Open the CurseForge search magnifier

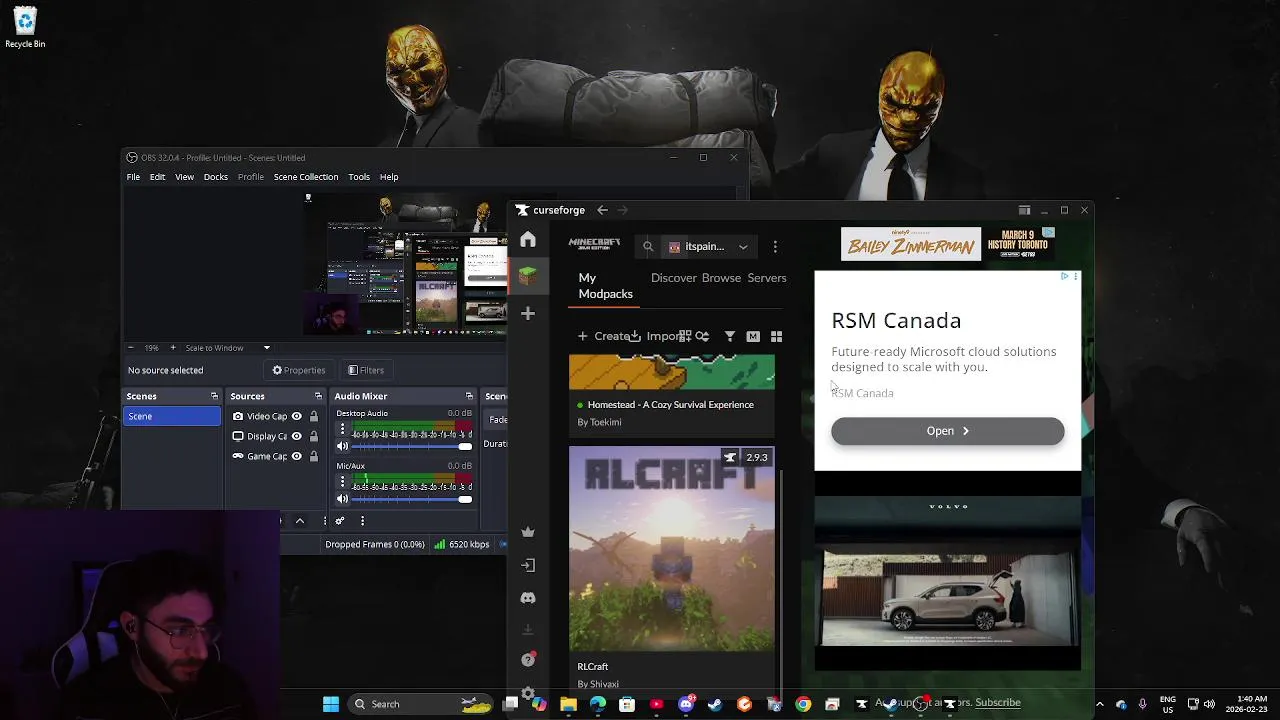tap(648, 247)
